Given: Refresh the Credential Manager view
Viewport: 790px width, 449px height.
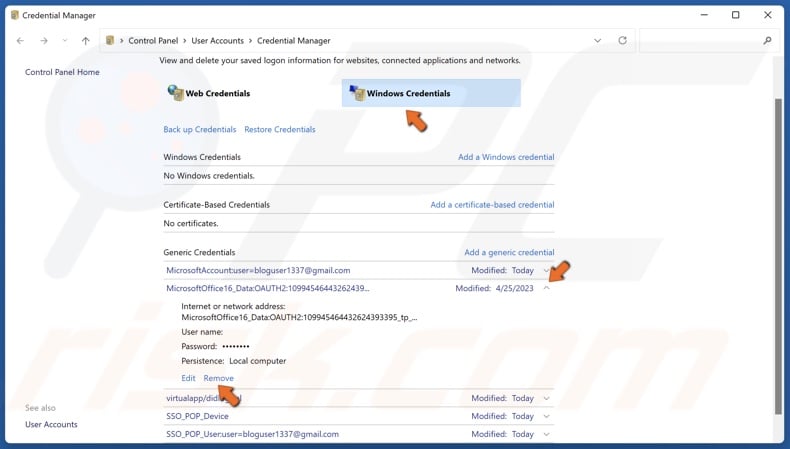Looking at the screenshot, I should 623,40.
